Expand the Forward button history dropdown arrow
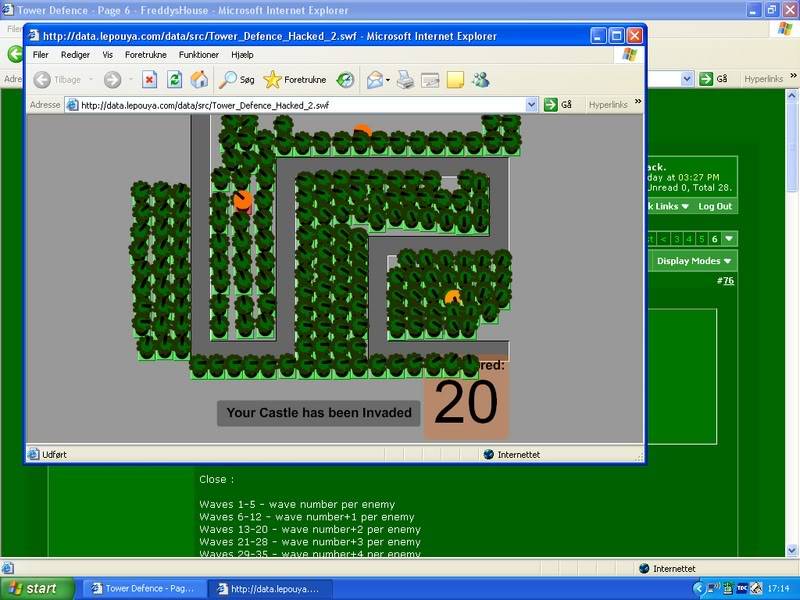800x600 pixels. pos(131,80)
